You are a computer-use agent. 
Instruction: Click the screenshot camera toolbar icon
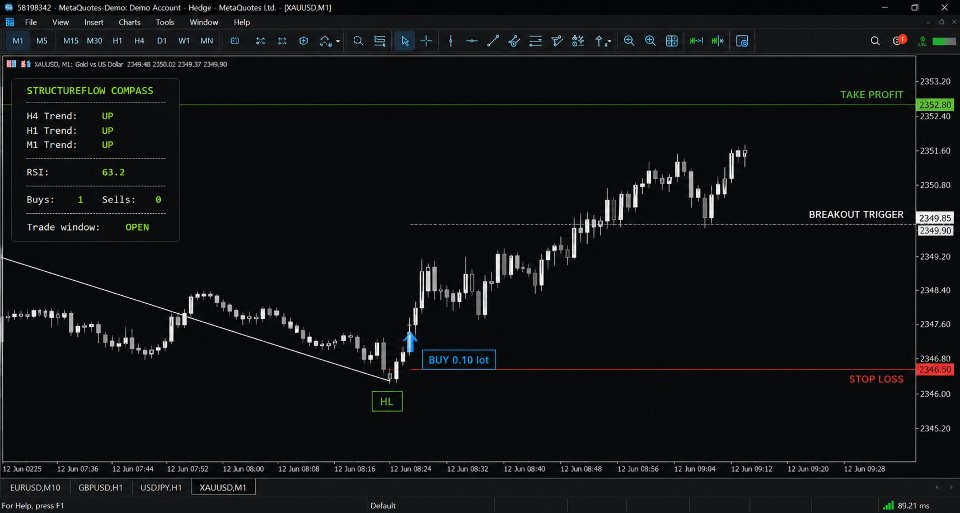point(234,41)
